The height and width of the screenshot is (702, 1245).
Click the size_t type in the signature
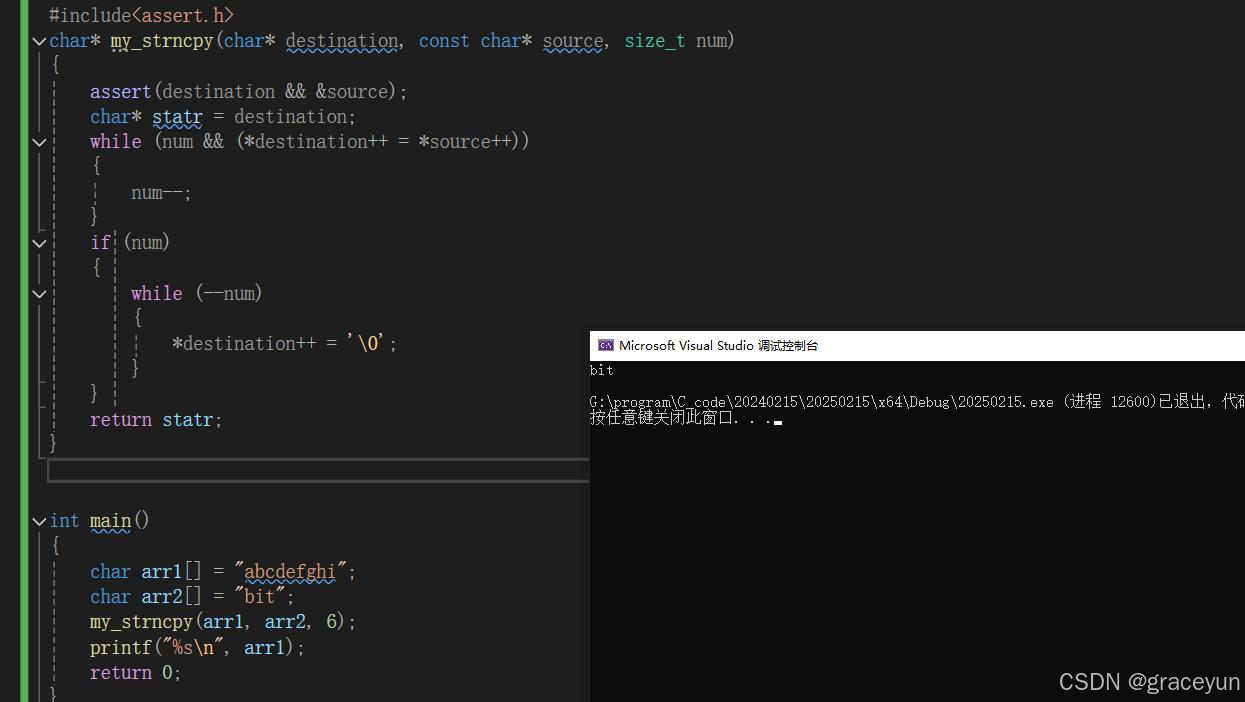pyautogui.click(x=655, y=41)
